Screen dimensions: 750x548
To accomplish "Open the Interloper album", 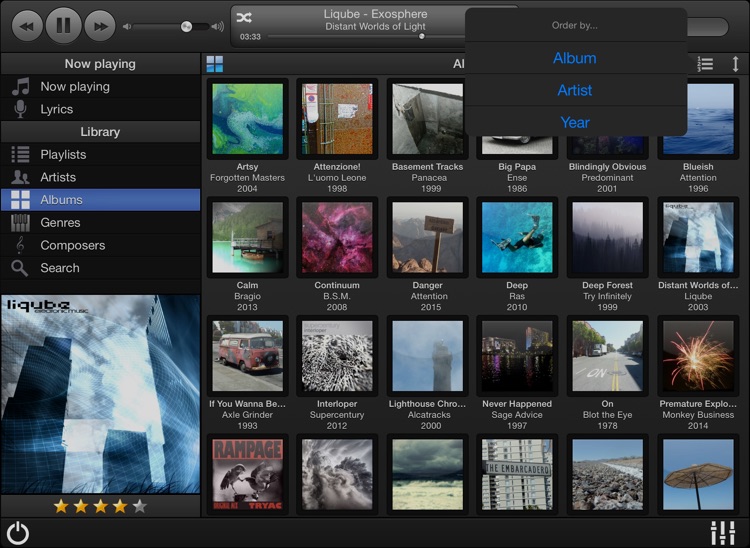I will (x=337, y=356).
